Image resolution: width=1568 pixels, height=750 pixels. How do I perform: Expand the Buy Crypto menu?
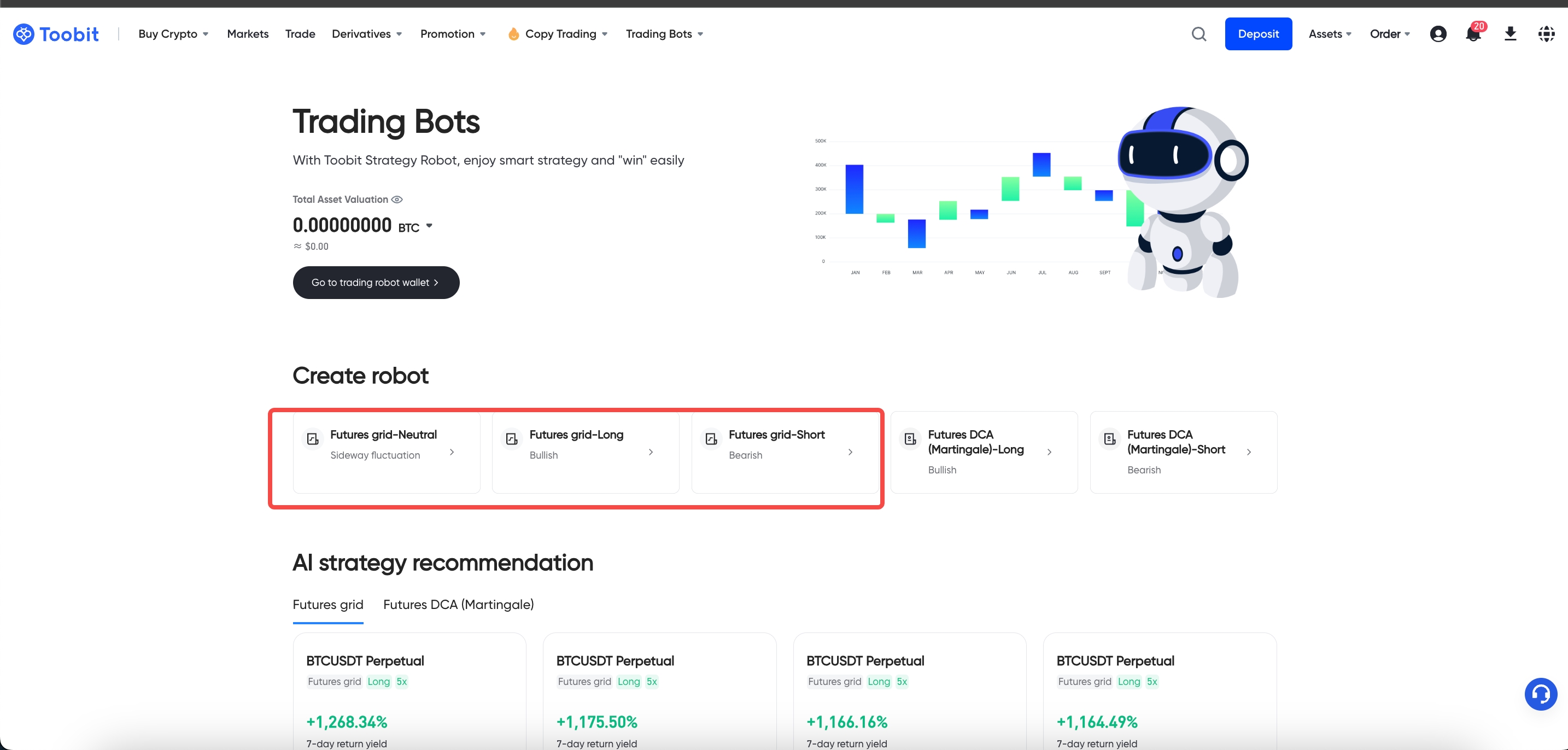173,34
